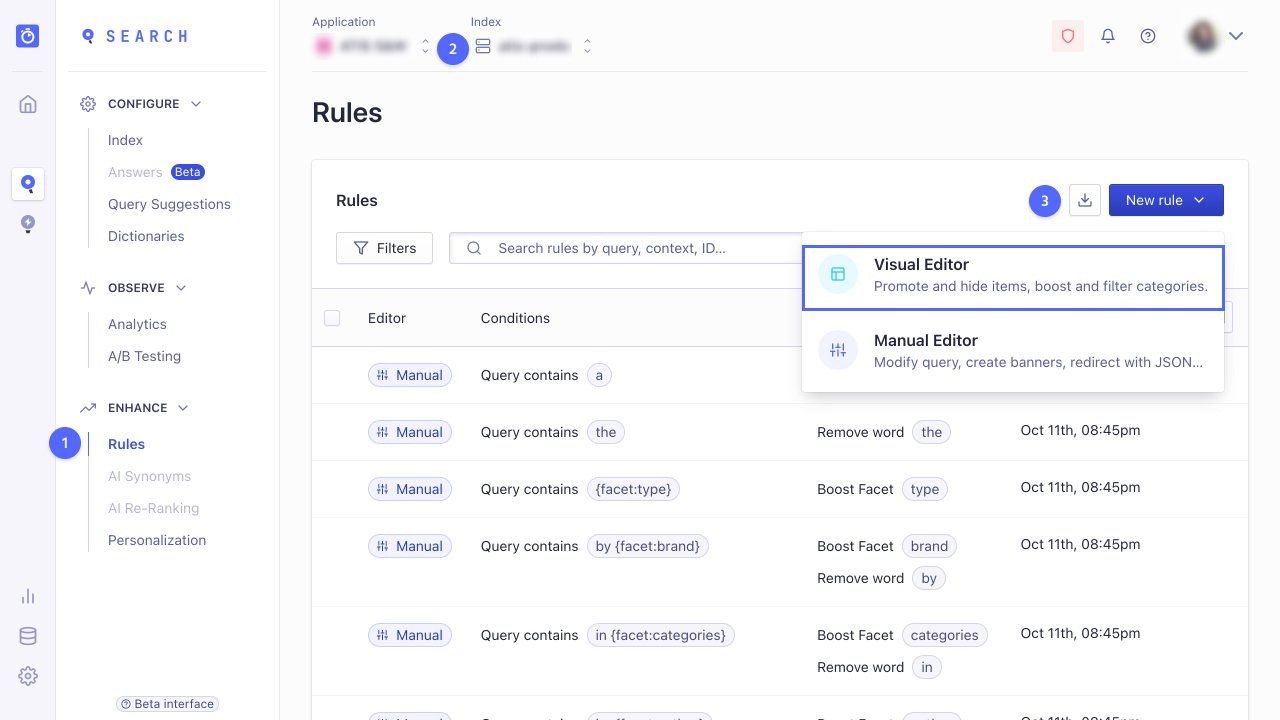
Task: Open the New rule dropdown
Action: tap(1165, 200)
